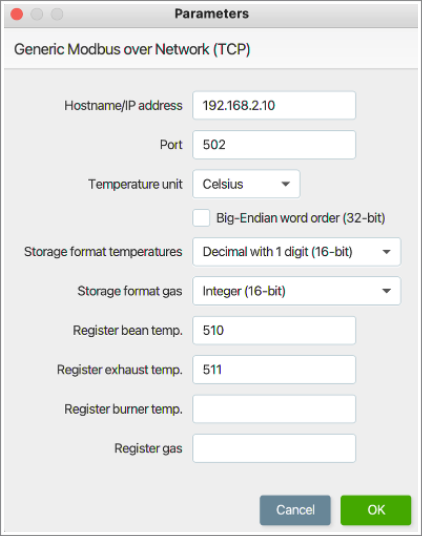Focus the Port field showing 502
422x536 pixels.
click(x=274, y=145)
